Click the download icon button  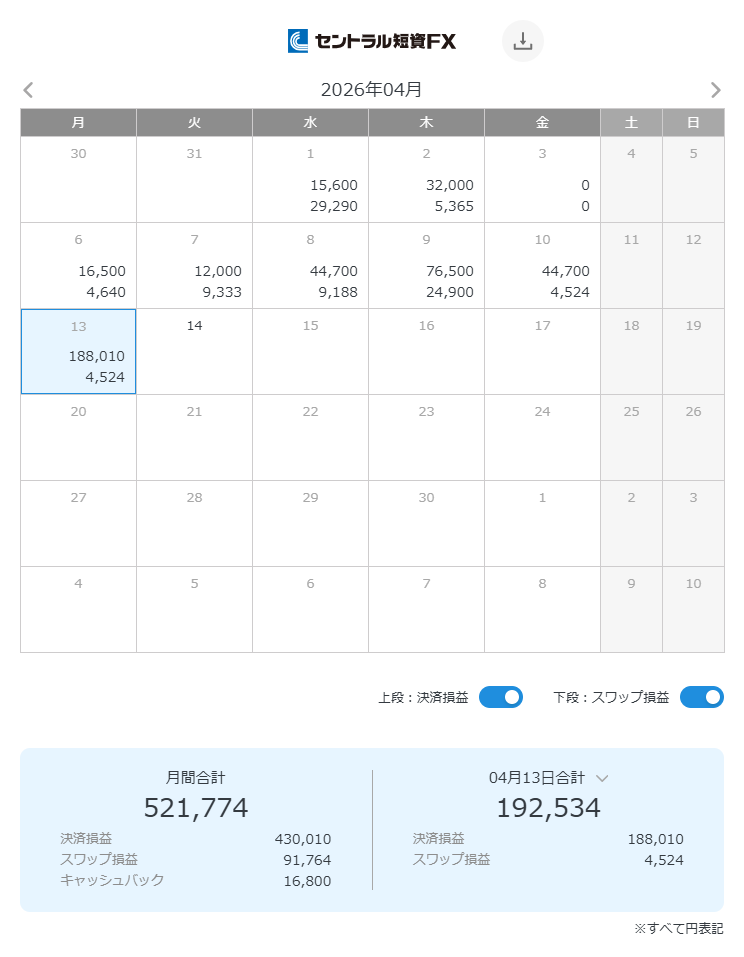click(522, 41)
